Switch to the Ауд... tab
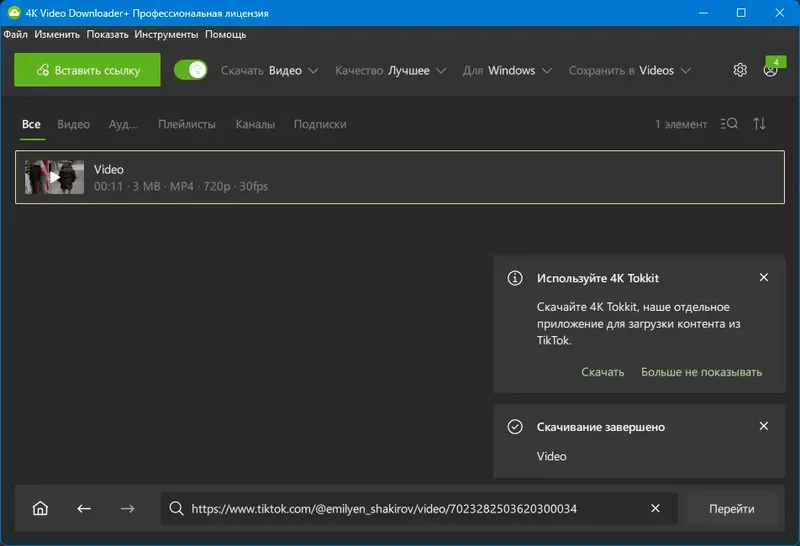Screen dimensions: 800x546 (x=123, y=124)
